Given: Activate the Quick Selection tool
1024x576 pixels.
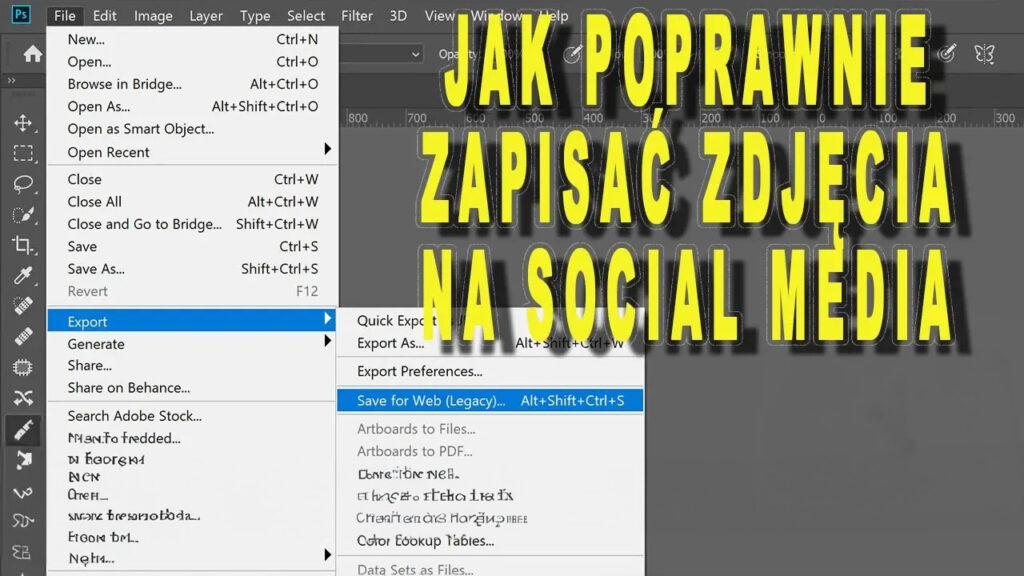Looking at the screenshot, I should coord(22,215).
